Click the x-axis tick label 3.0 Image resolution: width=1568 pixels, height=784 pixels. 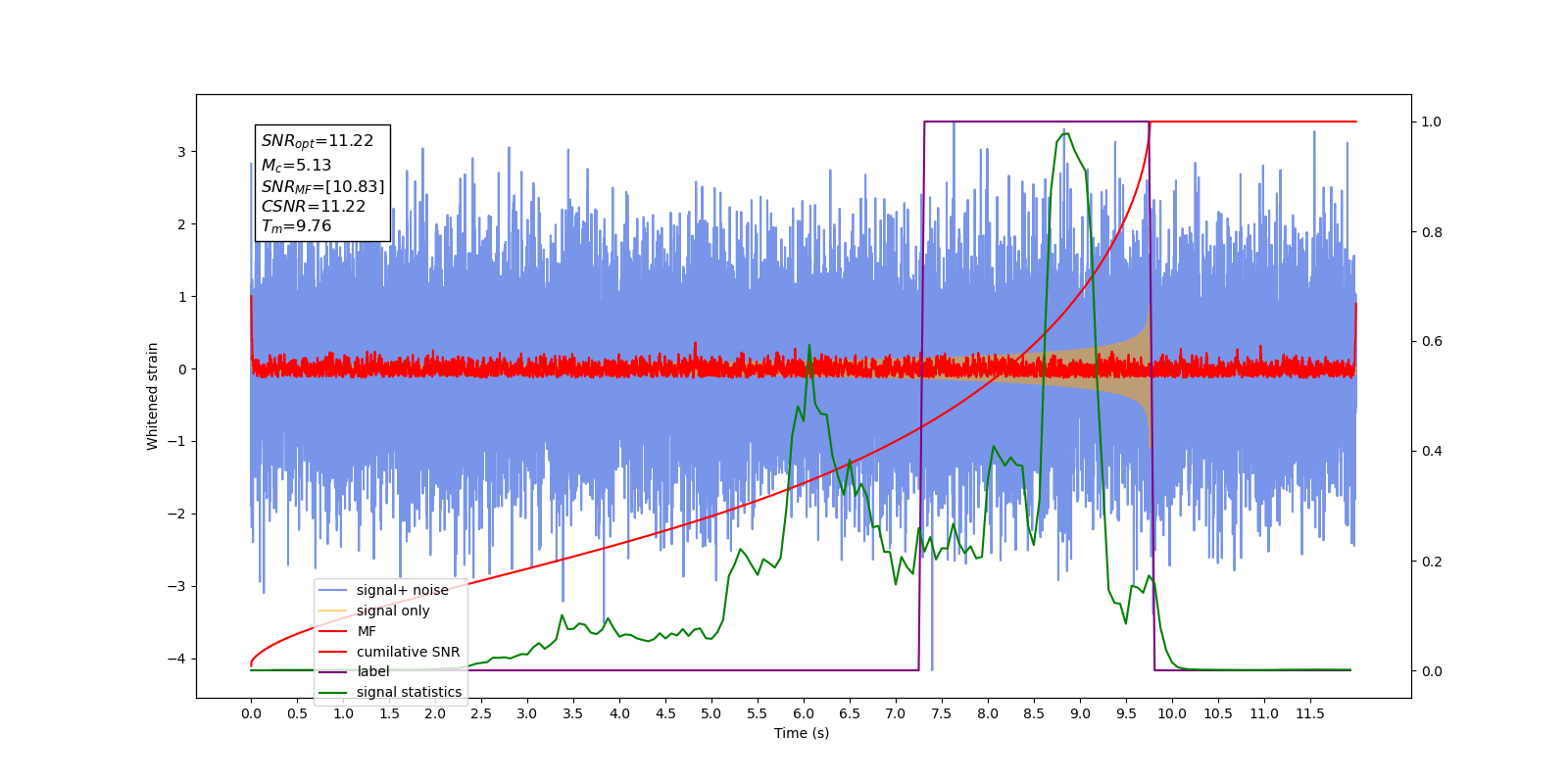[527, 713]
